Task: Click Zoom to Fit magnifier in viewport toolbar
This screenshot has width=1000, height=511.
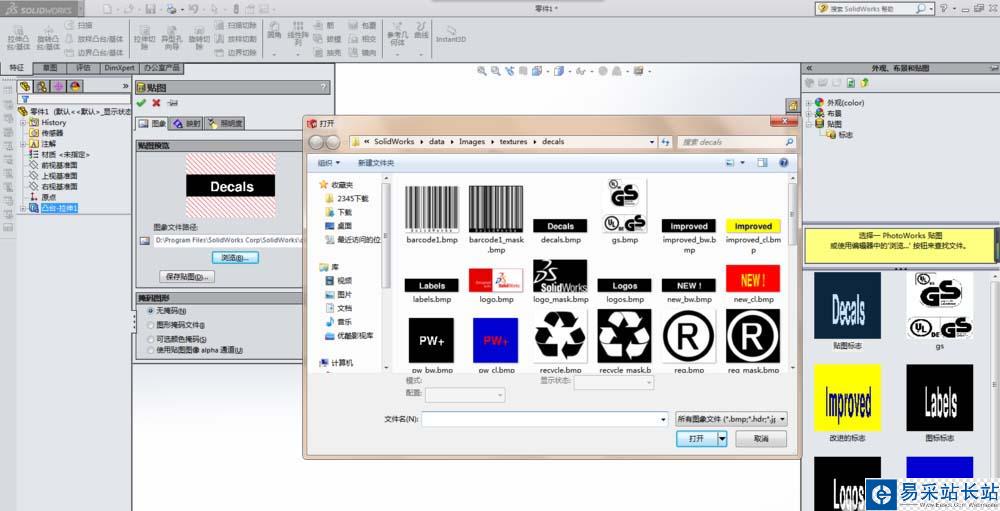Action: tap(482, 71)
